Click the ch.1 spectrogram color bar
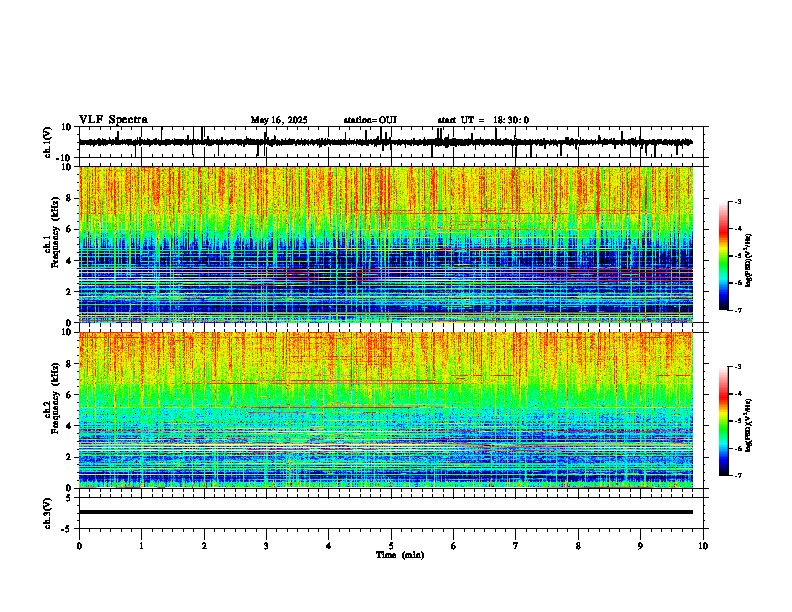Screen dimensions: 792x612 [723, 256]
